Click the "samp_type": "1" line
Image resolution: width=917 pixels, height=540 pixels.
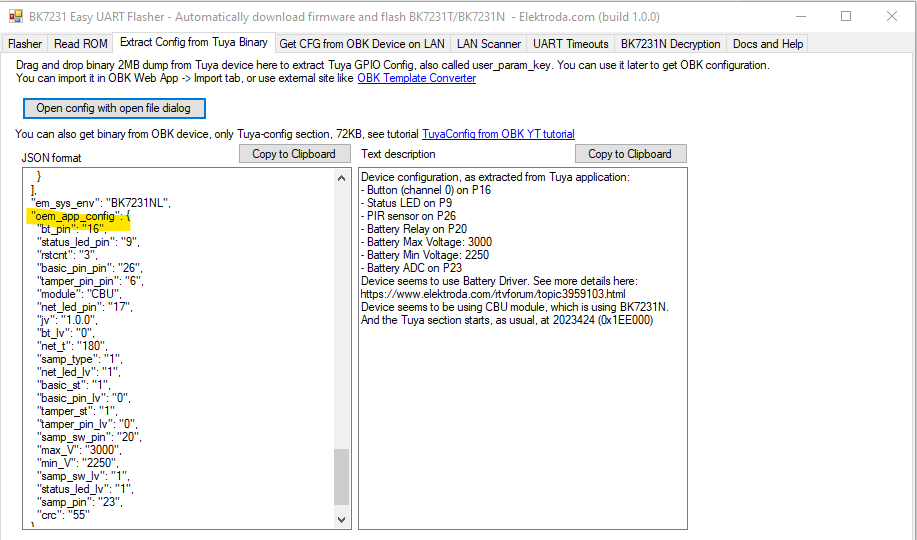click(x=80, y=359)
